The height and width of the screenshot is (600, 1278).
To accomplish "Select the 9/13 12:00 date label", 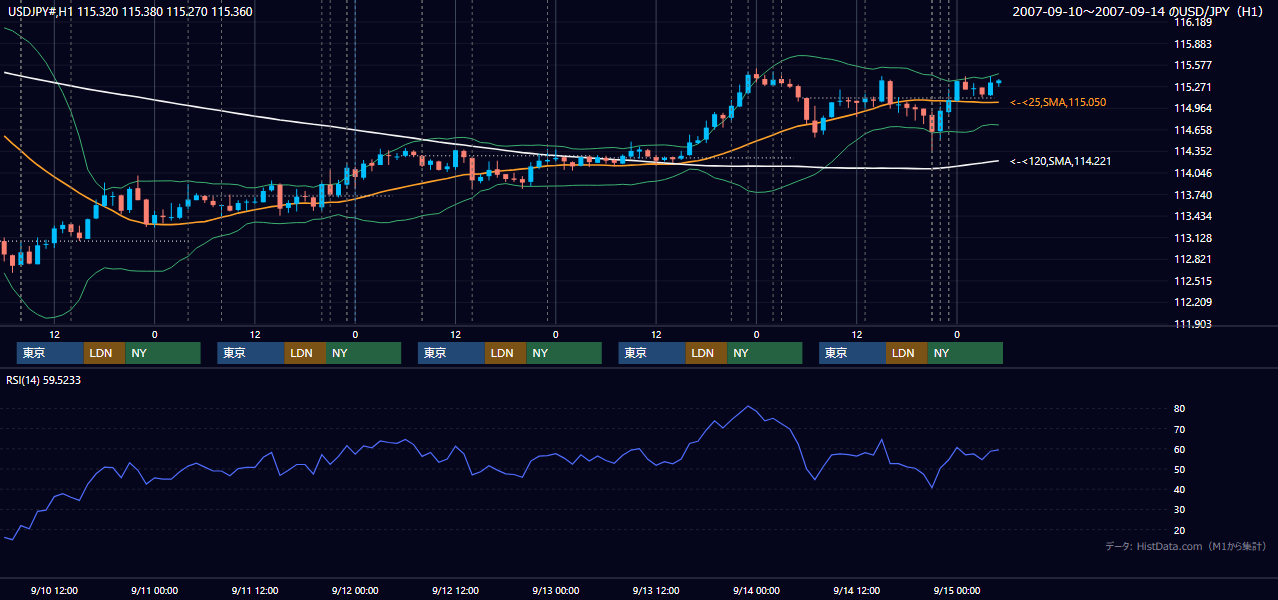I will pos(656,591).
